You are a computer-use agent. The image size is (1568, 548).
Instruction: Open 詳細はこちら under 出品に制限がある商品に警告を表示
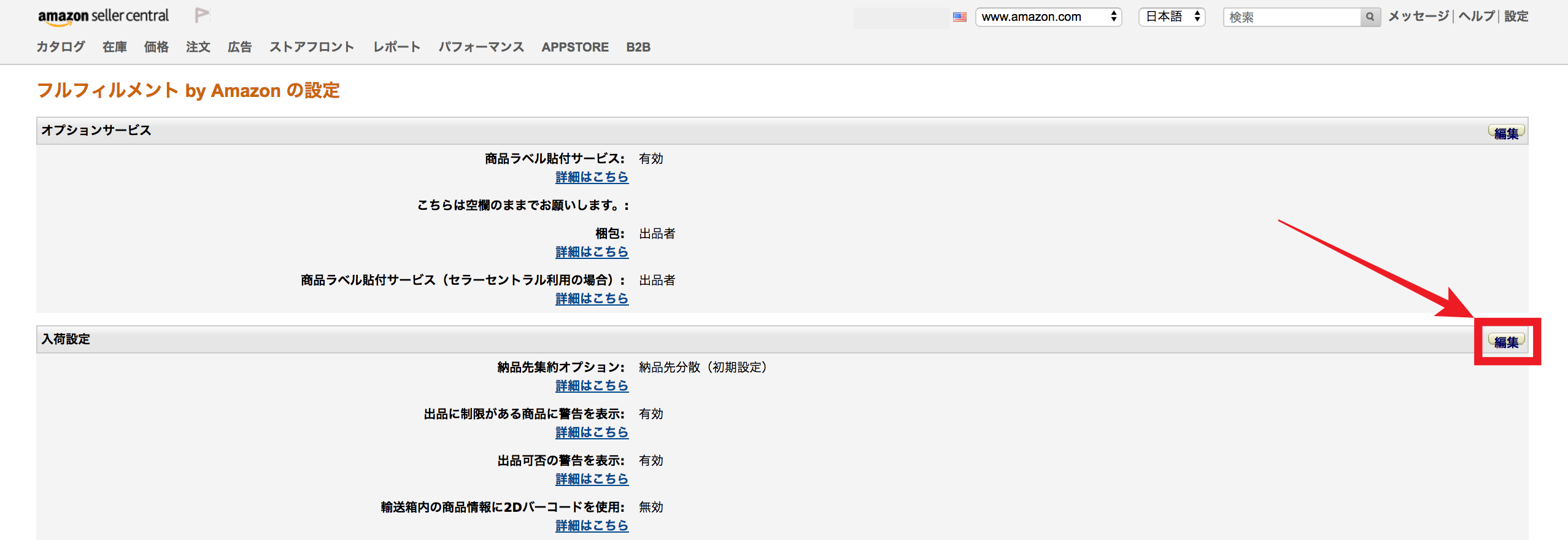[592, 433]
